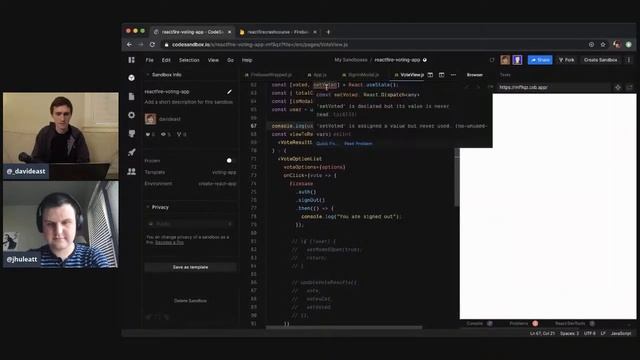This screenshot has width=640, height=360.
Task: Open the Go menu
Action: click(x=230, y=60)
